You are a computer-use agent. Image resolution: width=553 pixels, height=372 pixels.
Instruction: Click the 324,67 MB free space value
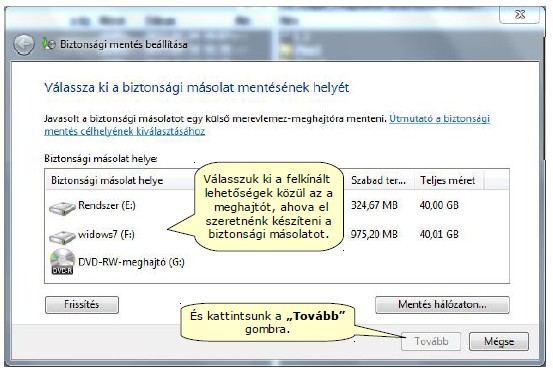374,205
